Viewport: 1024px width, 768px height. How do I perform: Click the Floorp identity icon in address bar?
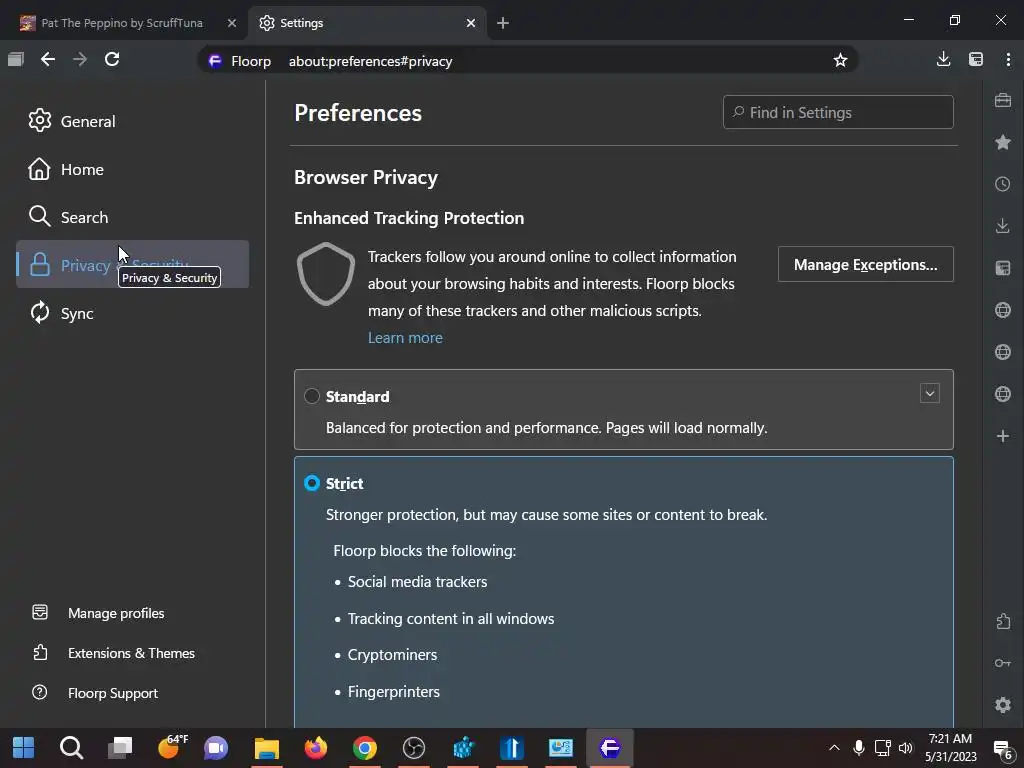click(x=215, y=61)
